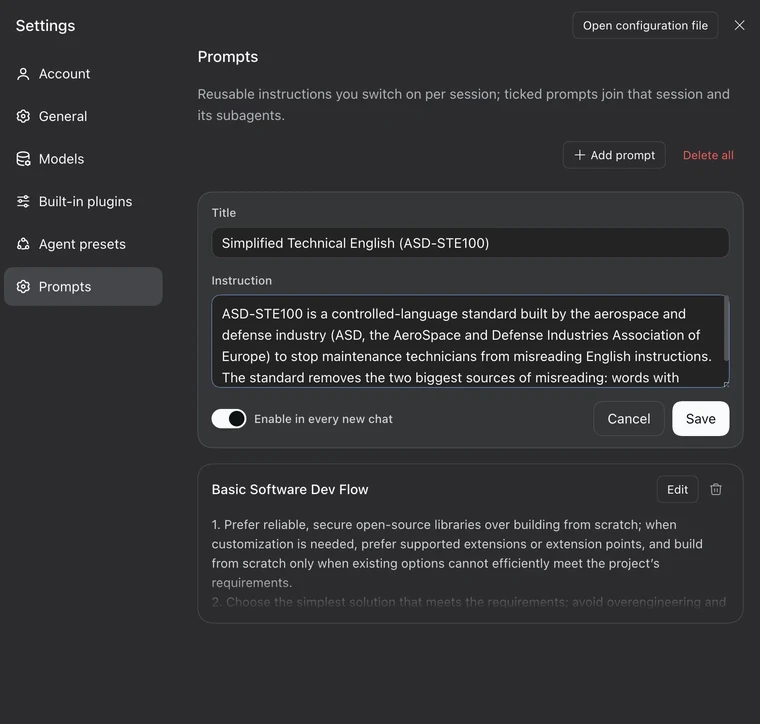This screenshot has width=760, height=724.
Task: Click the "Settings" title text
Action: [x=46, y=26]
